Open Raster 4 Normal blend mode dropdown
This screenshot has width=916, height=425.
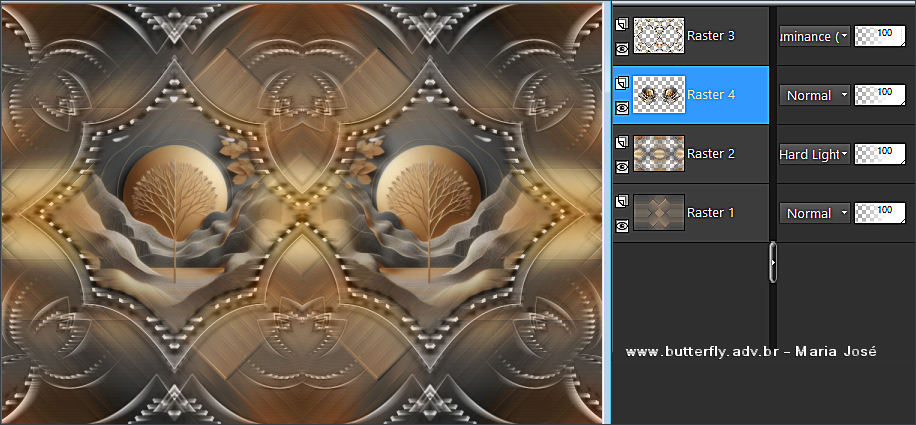click(815, 95)
